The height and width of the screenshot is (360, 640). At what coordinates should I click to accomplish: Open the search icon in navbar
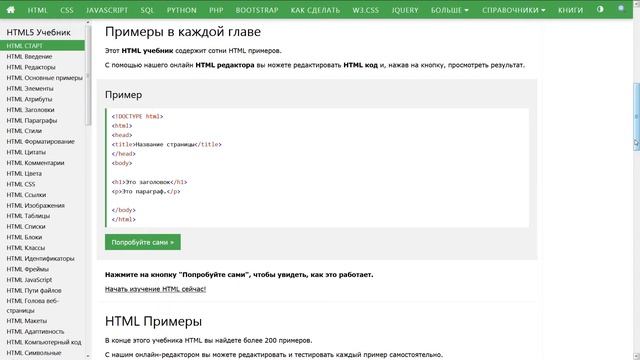[621, 9]
